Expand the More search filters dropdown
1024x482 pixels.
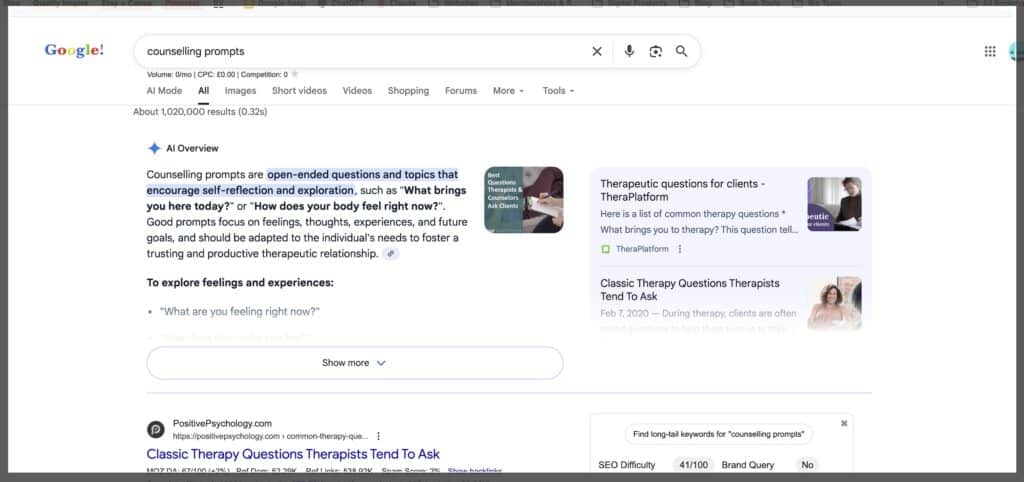click(x=508, y=91)
